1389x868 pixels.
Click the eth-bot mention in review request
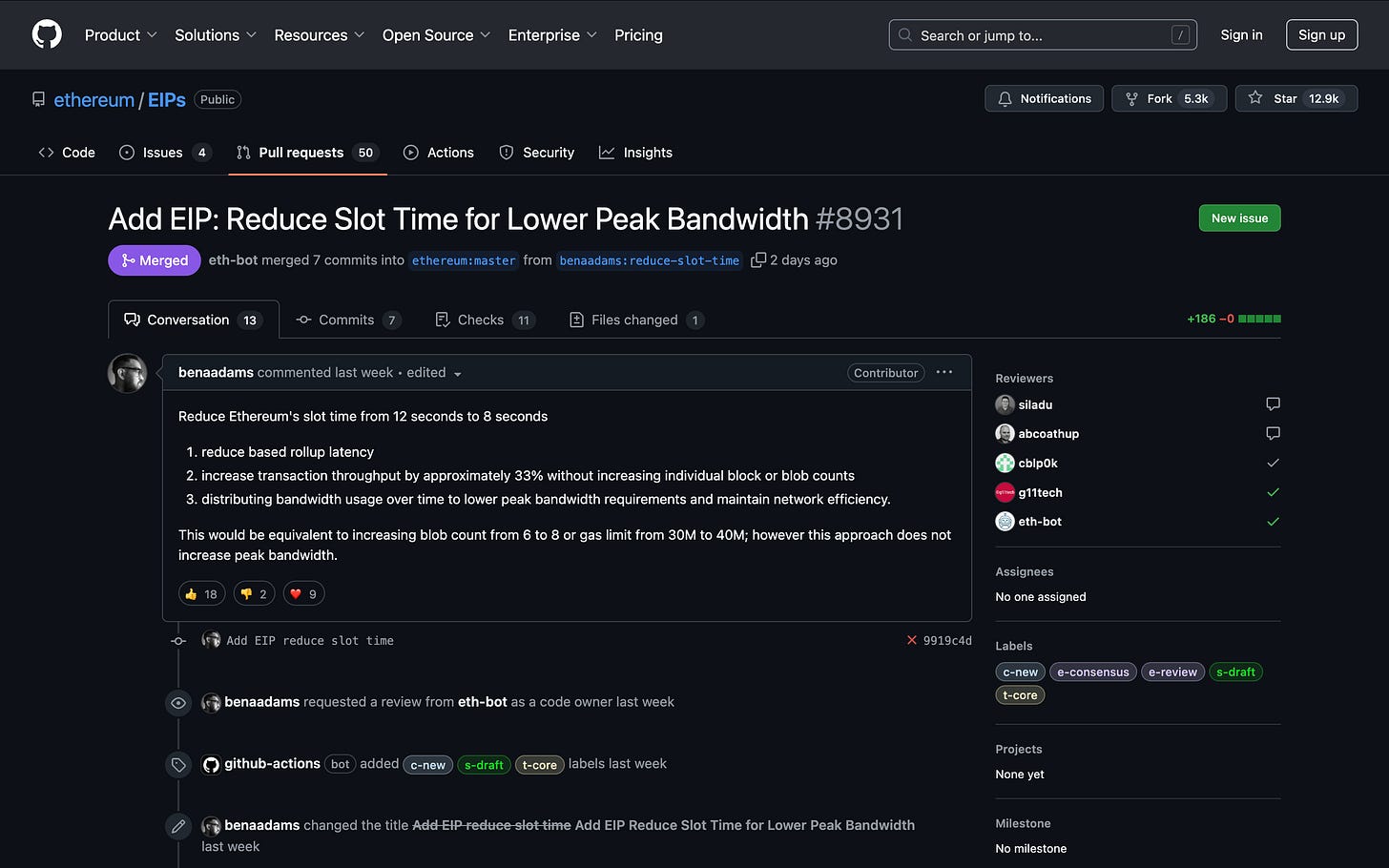483,702
